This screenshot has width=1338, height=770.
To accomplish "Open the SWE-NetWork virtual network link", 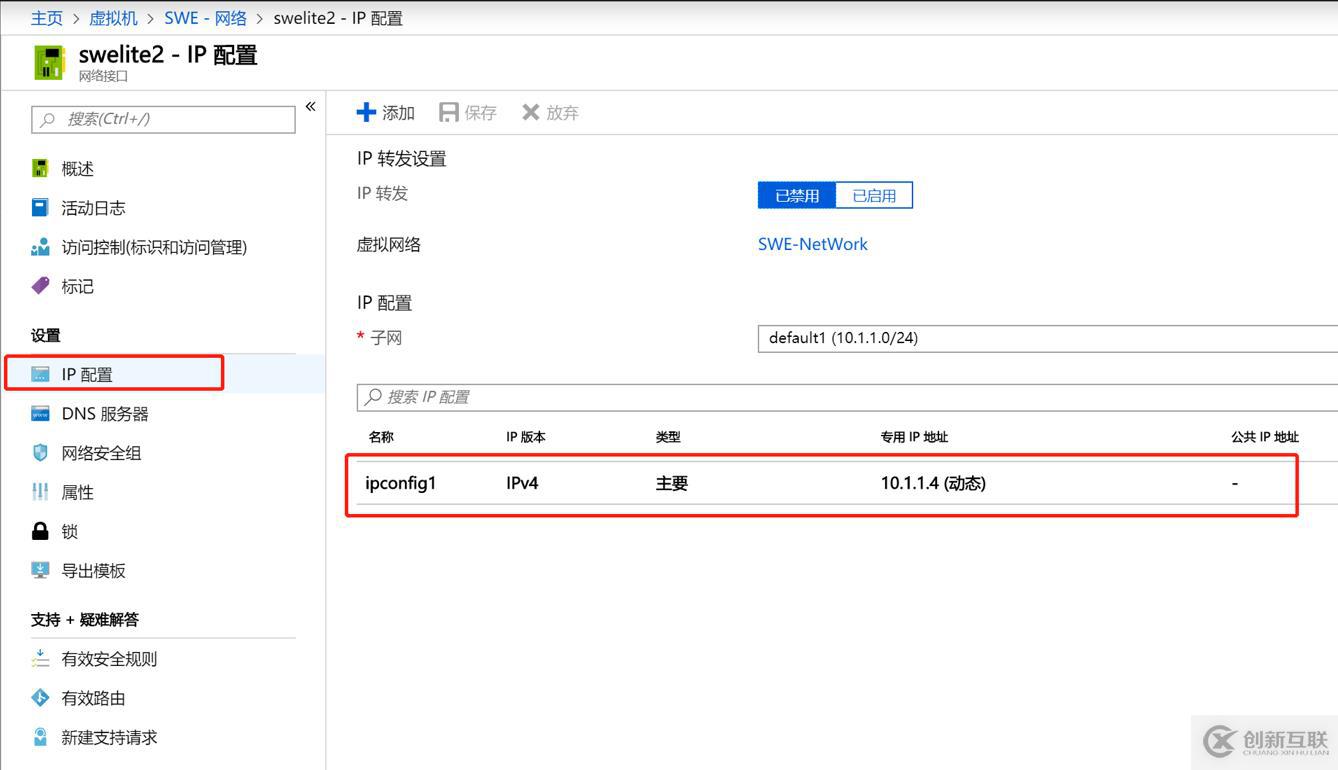I will (812, 243).
